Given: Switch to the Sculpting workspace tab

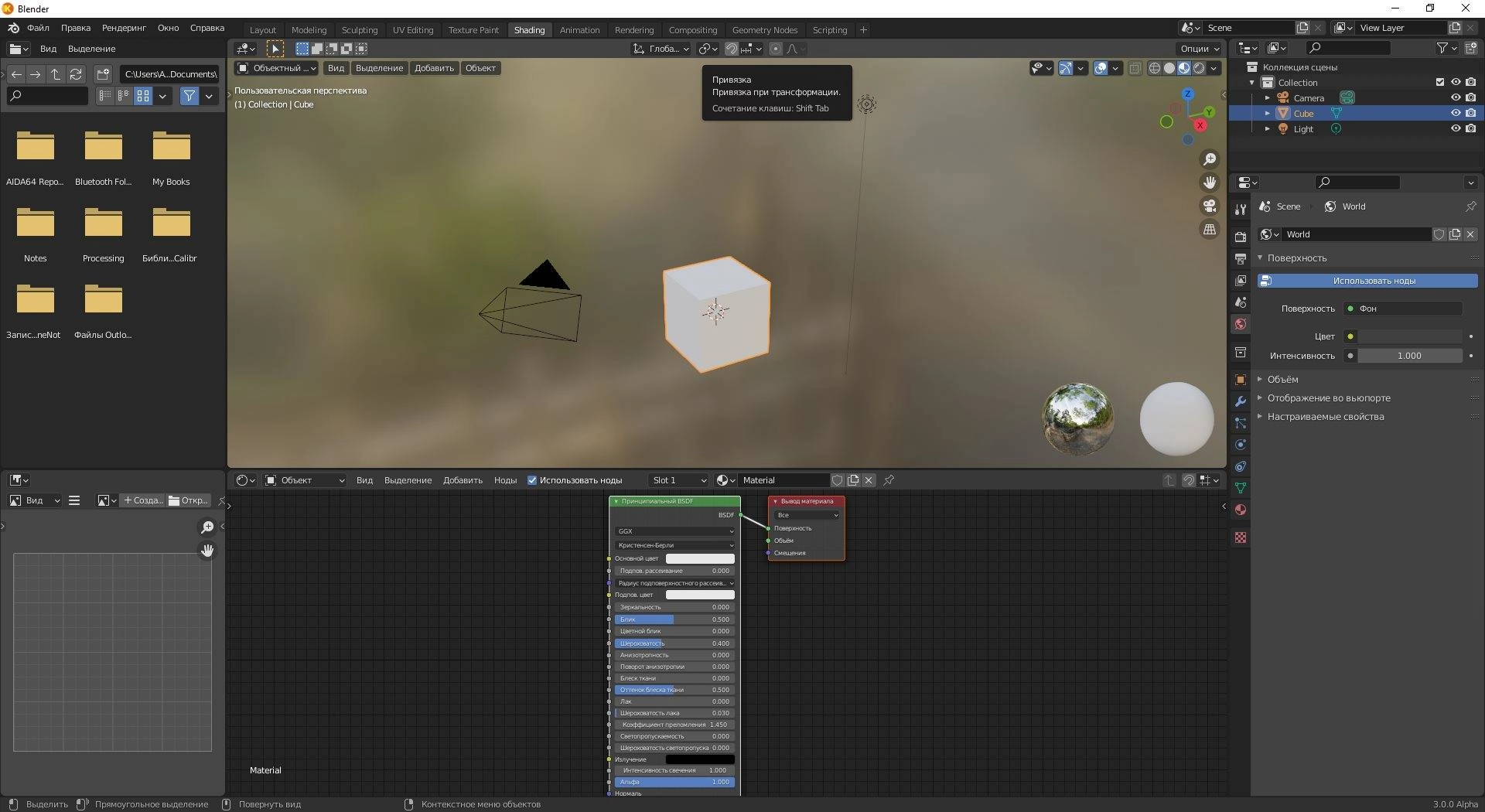Looking at the screenshot, I should [359, 29].
